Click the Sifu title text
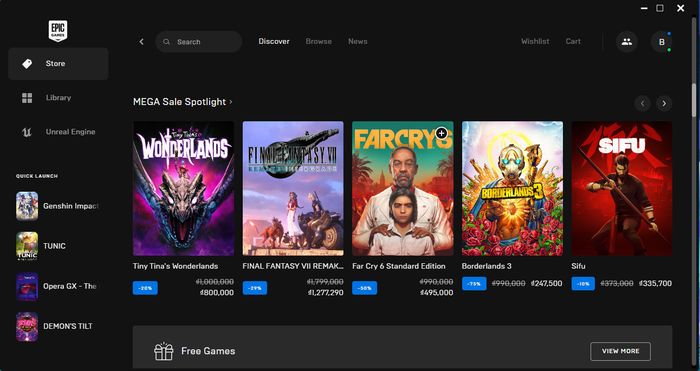Screen dimensions: 700x371 [x=578, y=266]
